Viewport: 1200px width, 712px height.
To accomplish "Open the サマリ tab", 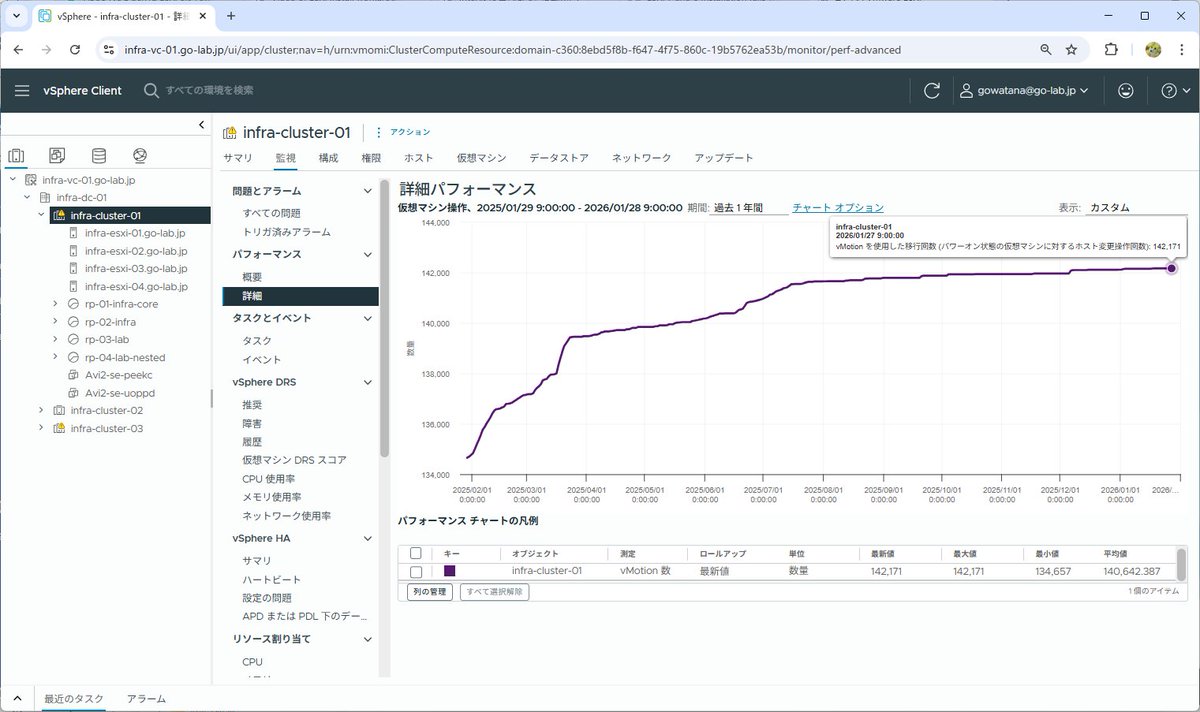I will (238, 158).
